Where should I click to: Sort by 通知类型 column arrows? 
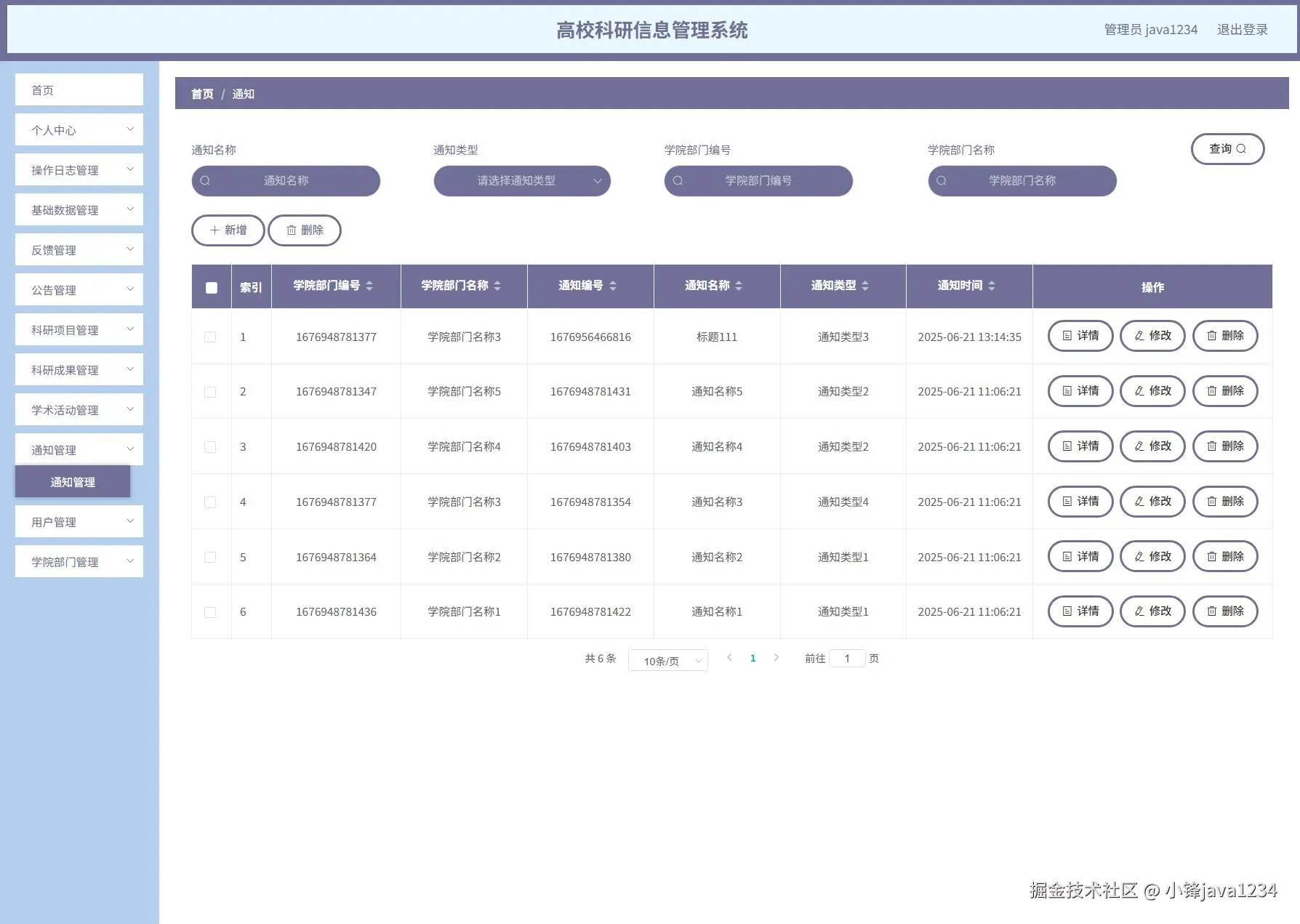(x=865, y=286)
